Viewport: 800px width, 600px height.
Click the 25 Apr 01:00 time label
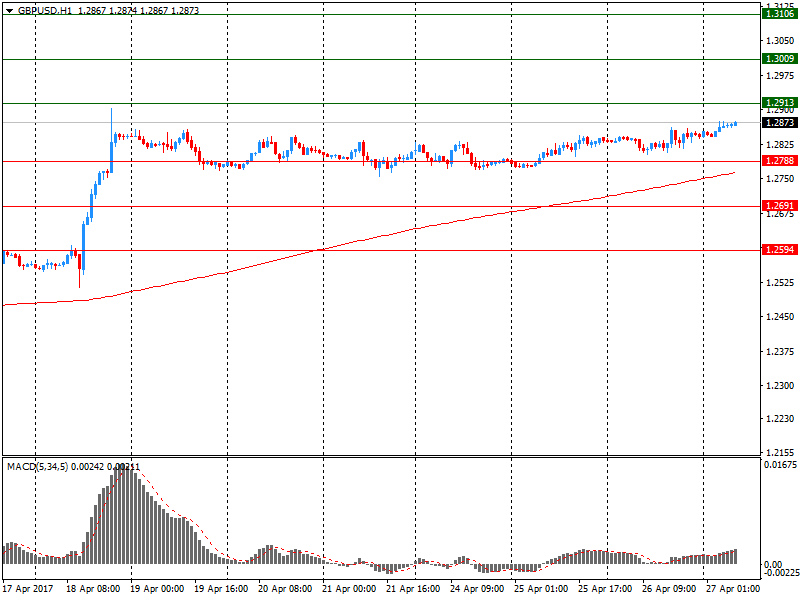[541, 589]
